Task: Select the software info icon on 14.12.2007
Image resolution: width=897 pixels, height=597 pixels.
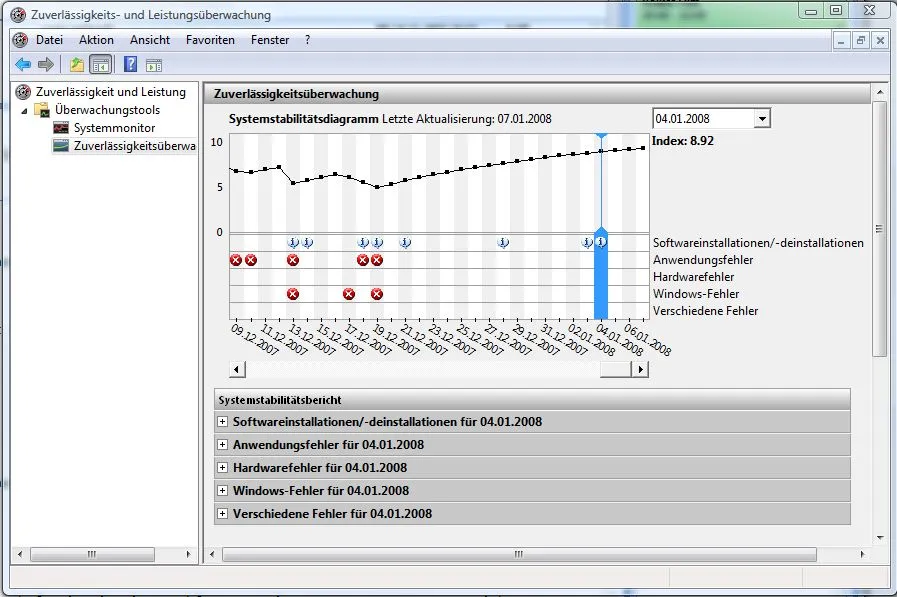Action: coord(307,242)
